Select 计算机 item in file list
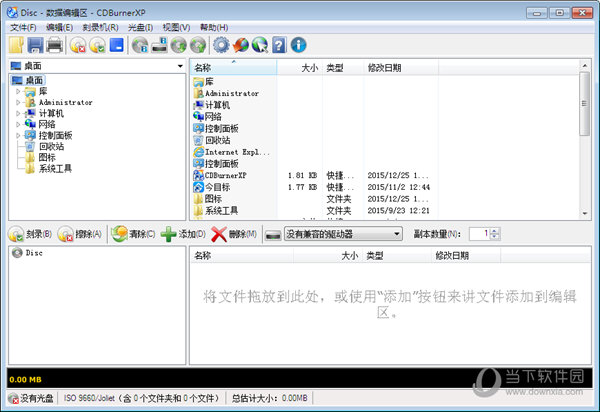The image size is (600, 412). (x=212, y=105)
